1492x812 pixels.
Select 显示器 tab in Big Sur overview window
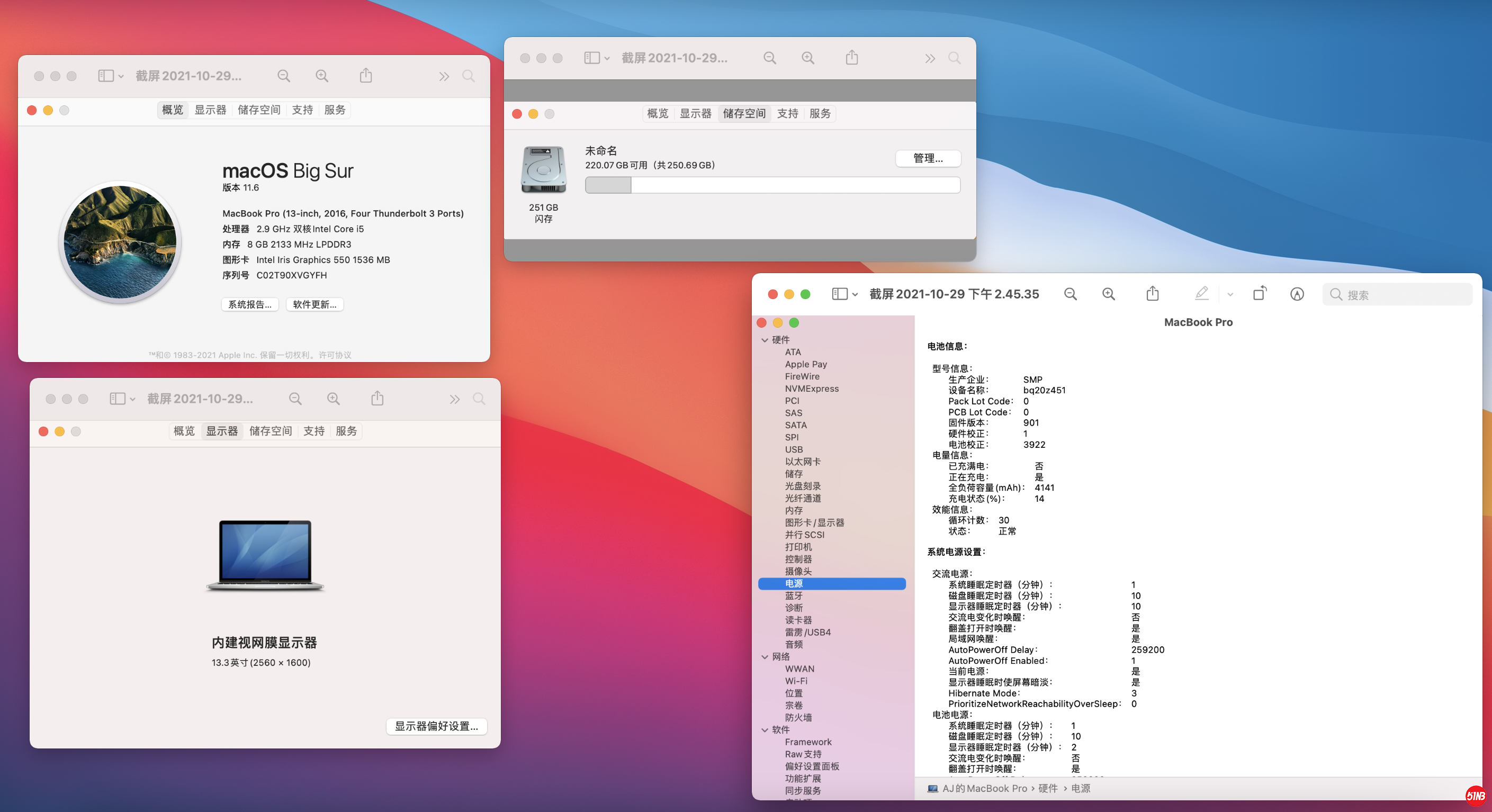tap(210, 110)
